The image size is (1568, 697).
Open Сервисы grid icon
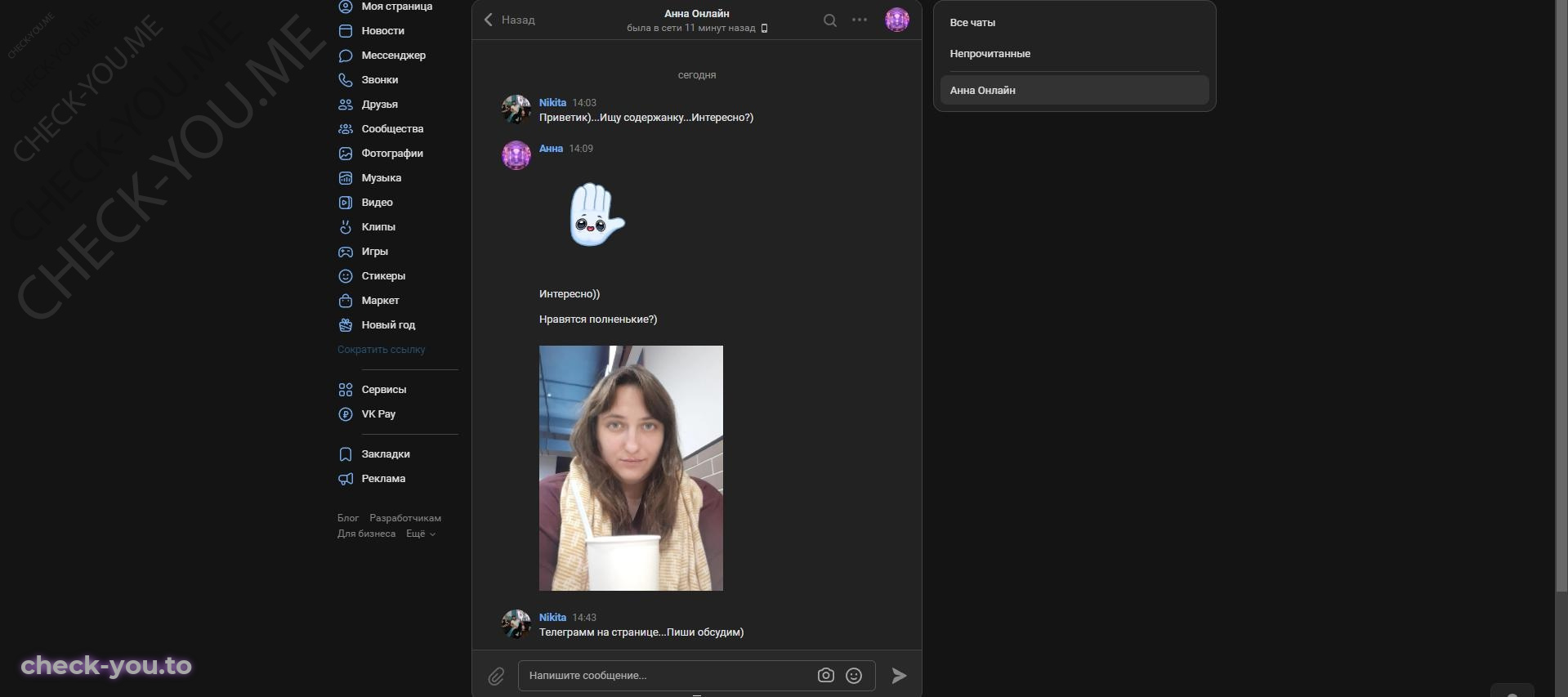coord(346,390)
